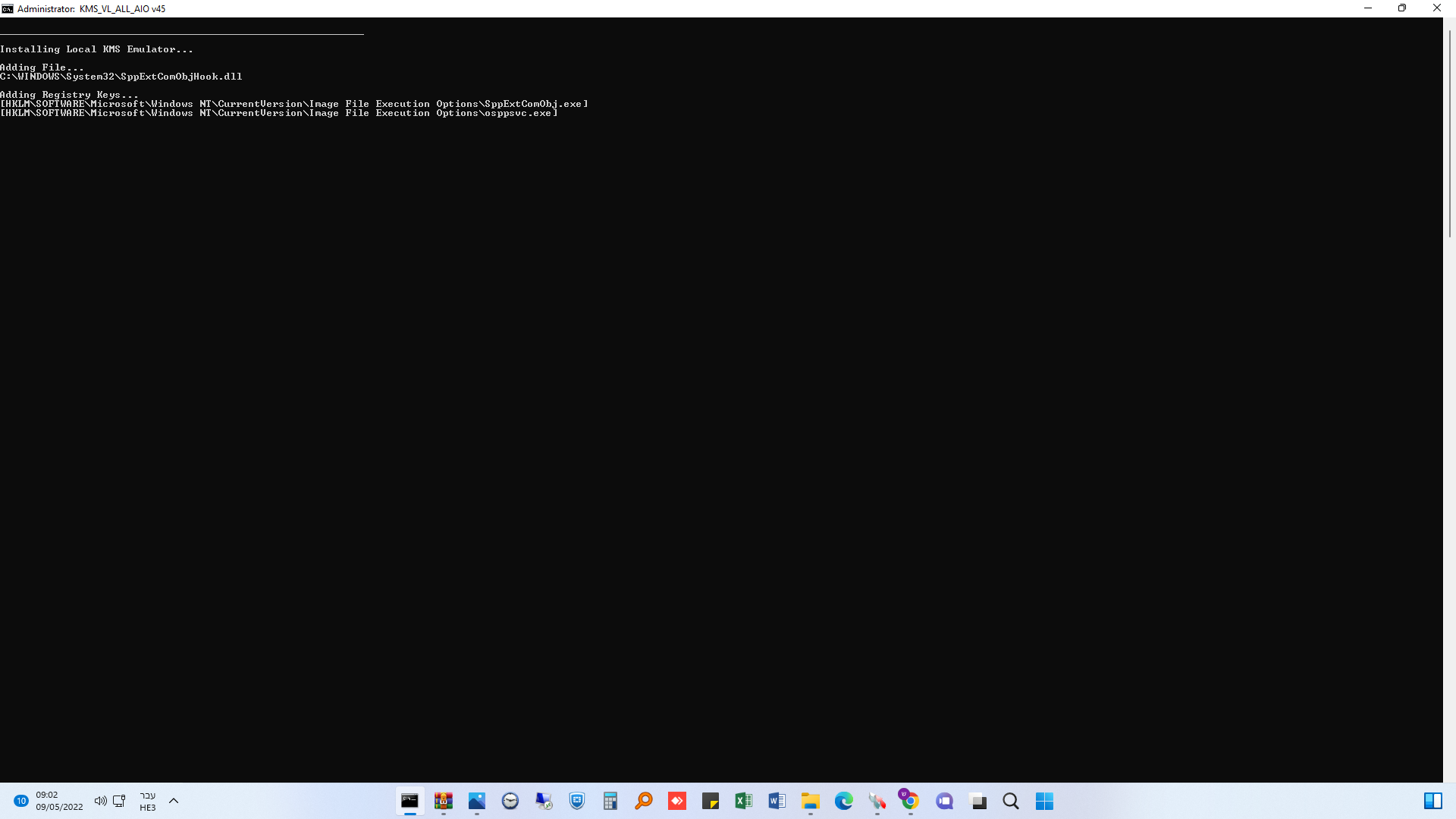1456x819 pixels.
Task: Open the volume speaker control
Action: 100,801
